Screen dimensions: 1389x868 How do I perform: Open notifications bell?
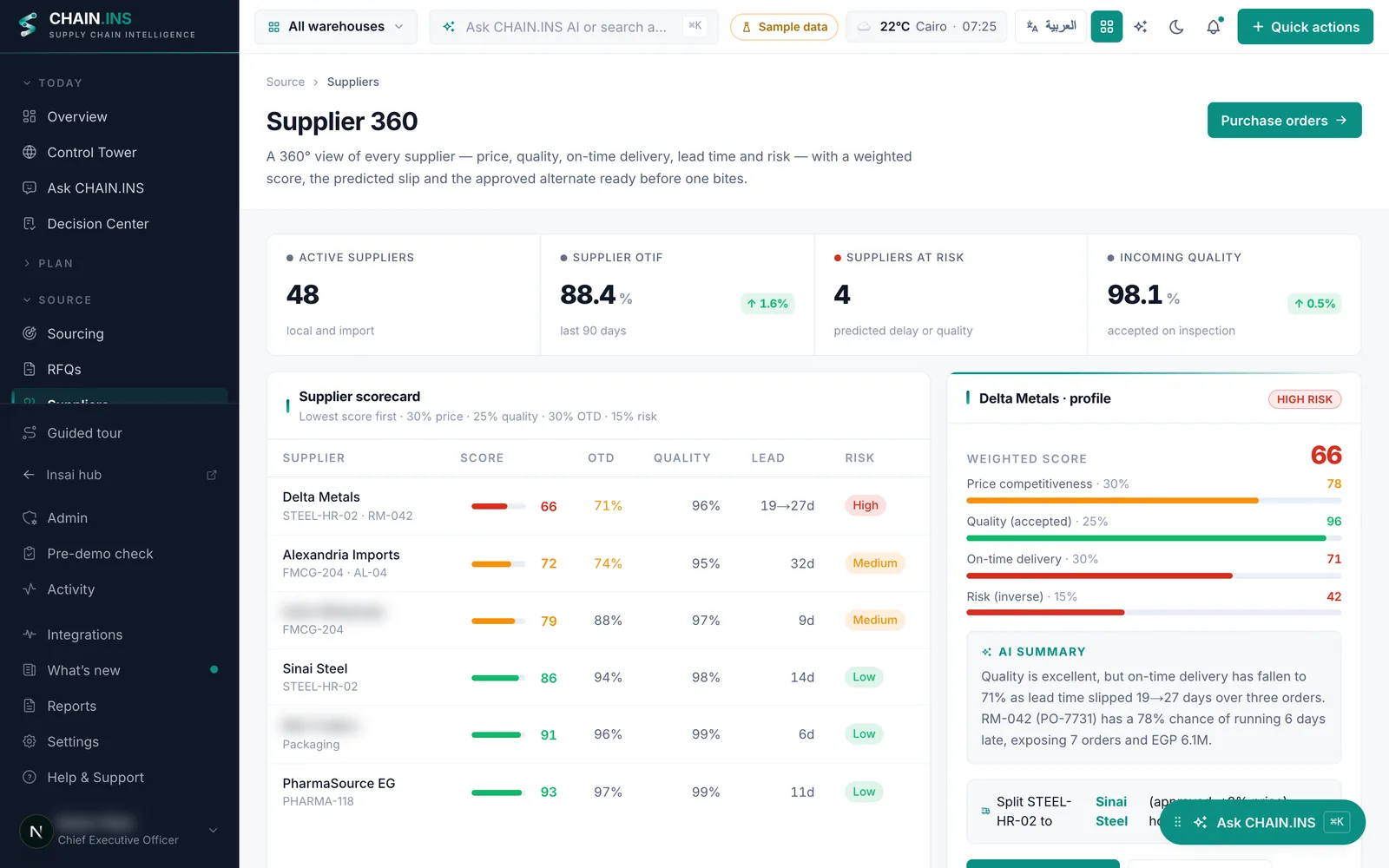pos(1213,27)
